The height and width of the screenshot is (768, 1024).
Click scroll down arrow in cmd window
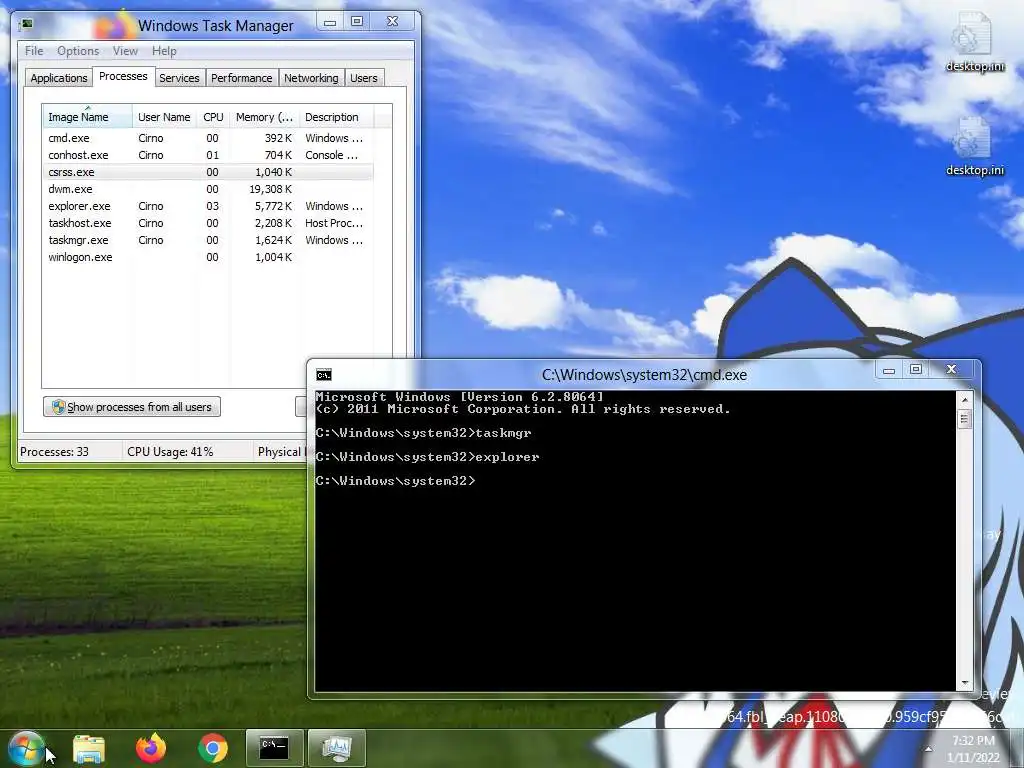(965, 683)
